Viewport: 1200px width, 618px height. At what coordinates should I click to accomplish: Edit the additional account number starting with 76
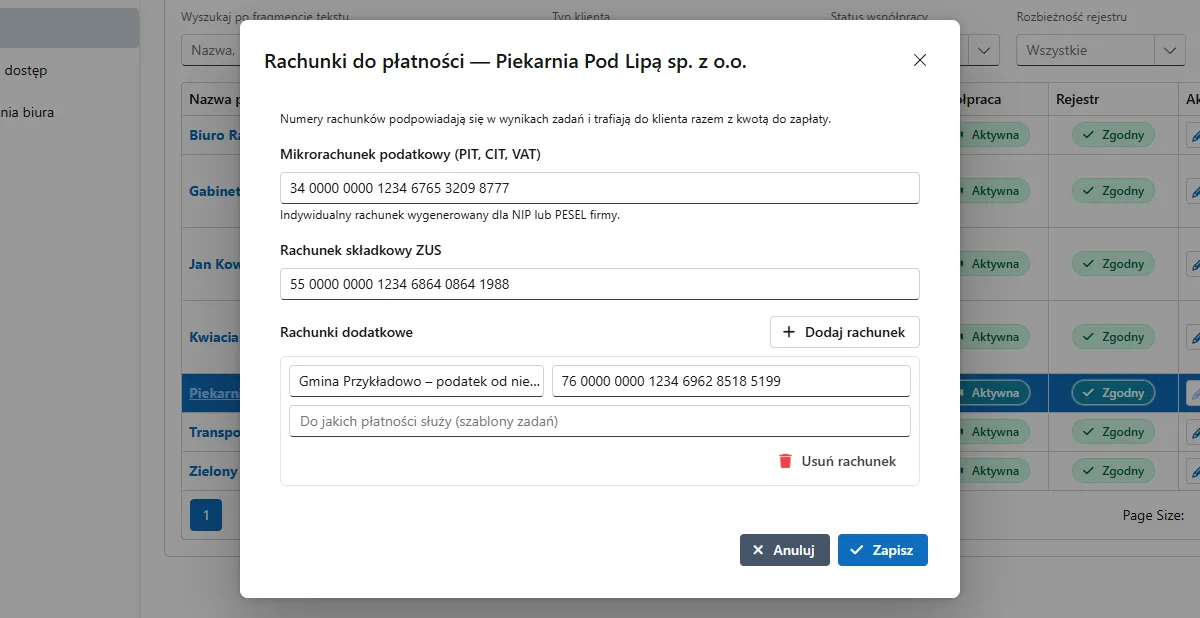click(x=731, y=381)
